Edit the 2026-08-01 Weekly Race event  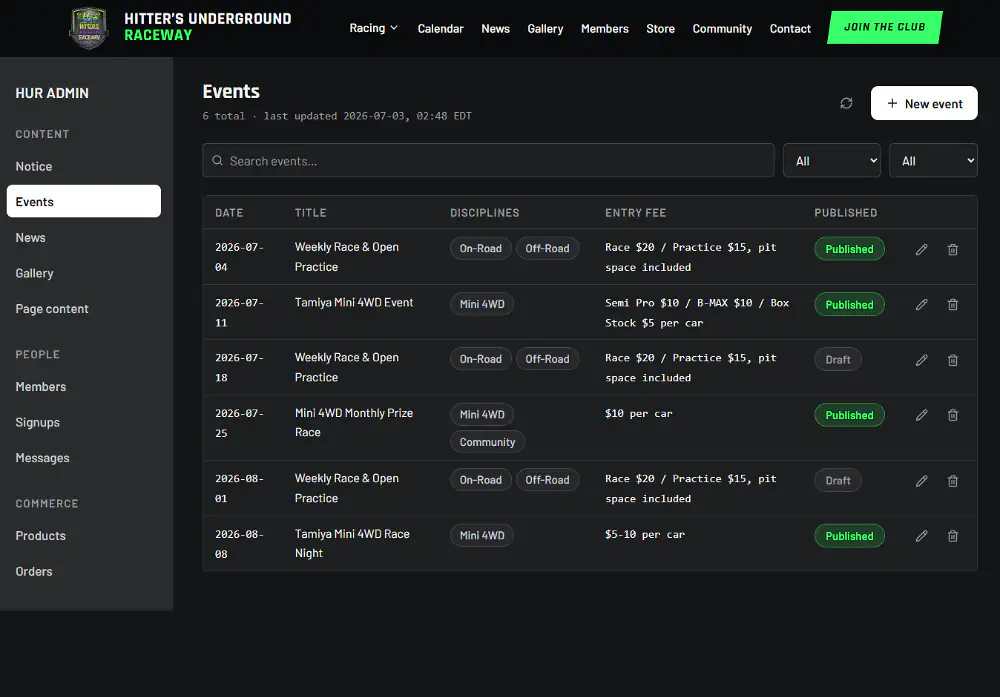pyautogui.click(x=922, y=481)
